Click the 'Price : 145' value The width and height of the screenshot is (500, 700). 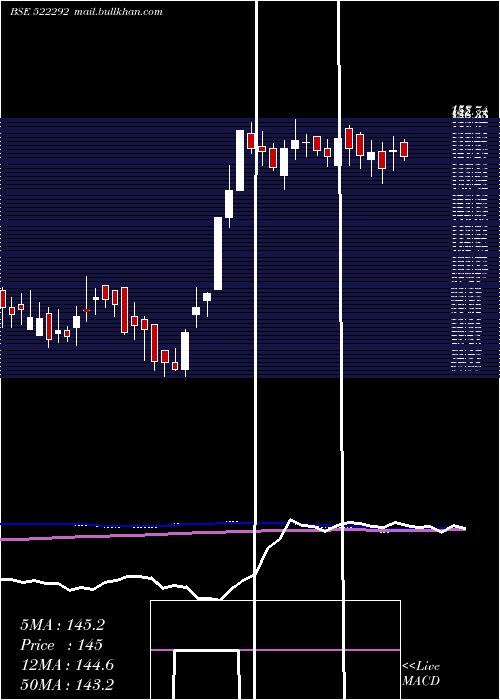pos(62,645)
